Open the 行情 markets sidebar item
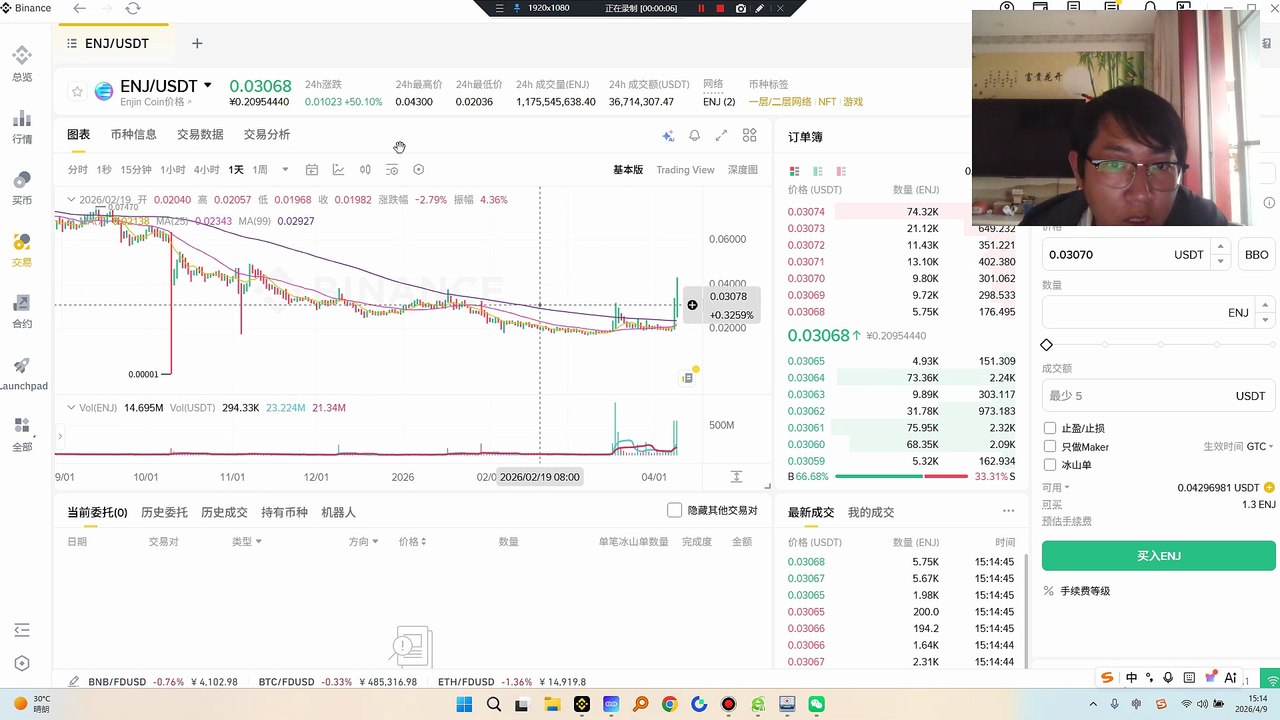 click(22, 127)
